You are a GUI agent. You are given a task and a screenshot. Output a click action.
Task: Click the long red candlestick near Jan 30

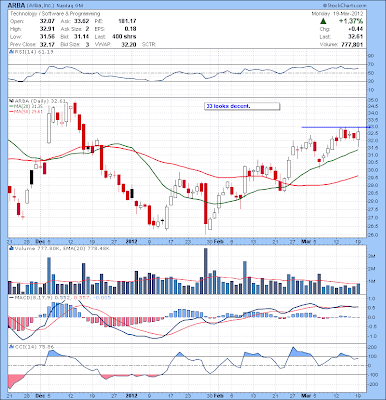(x=206, y=203)
